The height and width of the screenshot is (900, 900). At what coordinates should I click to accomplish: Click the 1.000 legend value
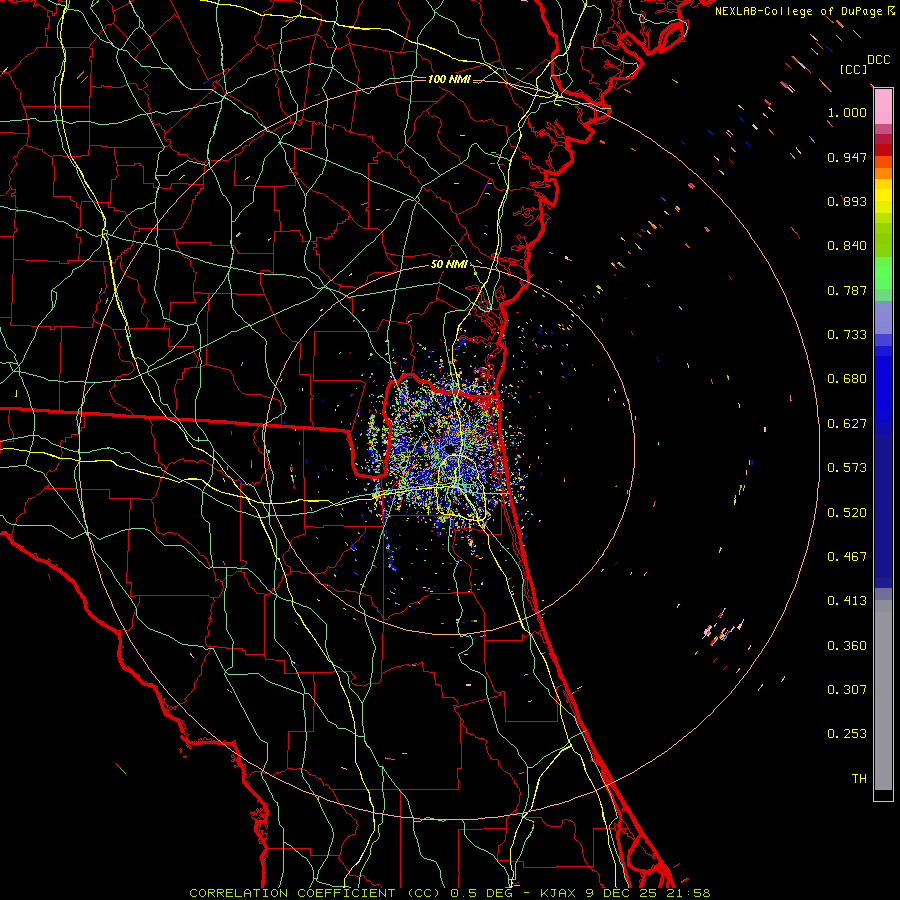847,112
